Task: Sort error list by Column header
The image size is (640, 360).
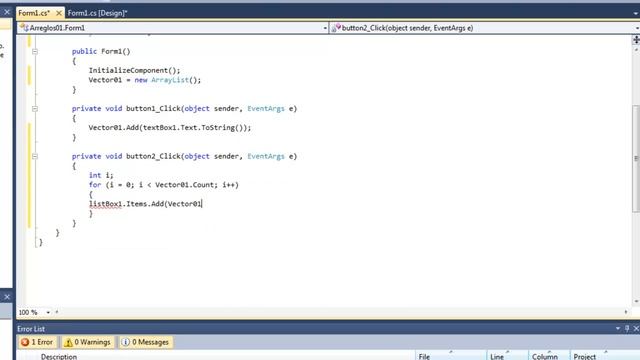Action: coord(545,356)
